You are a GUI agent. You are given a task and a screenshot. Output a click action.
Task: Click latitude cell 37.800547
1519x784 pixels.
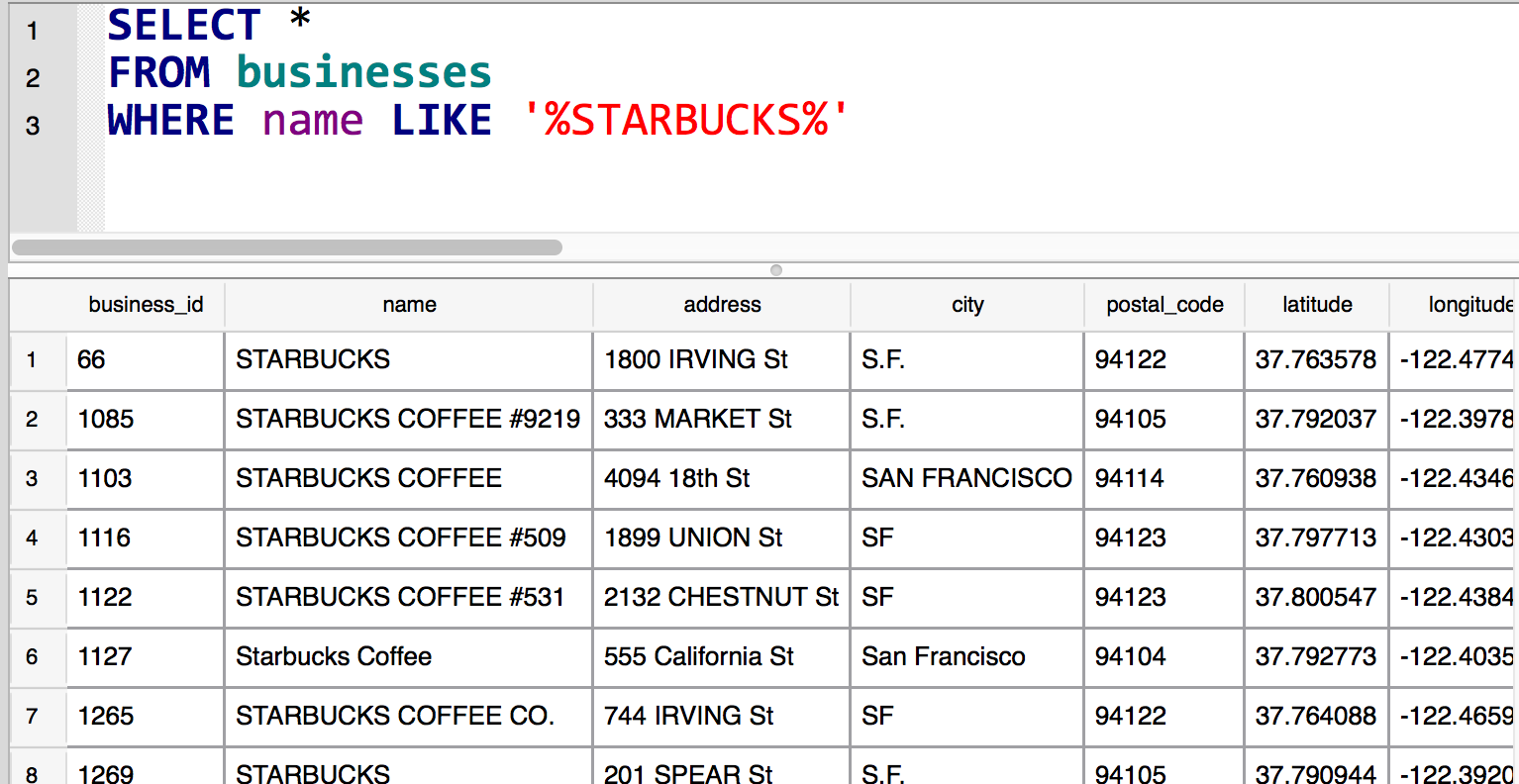click(1317, 598)
